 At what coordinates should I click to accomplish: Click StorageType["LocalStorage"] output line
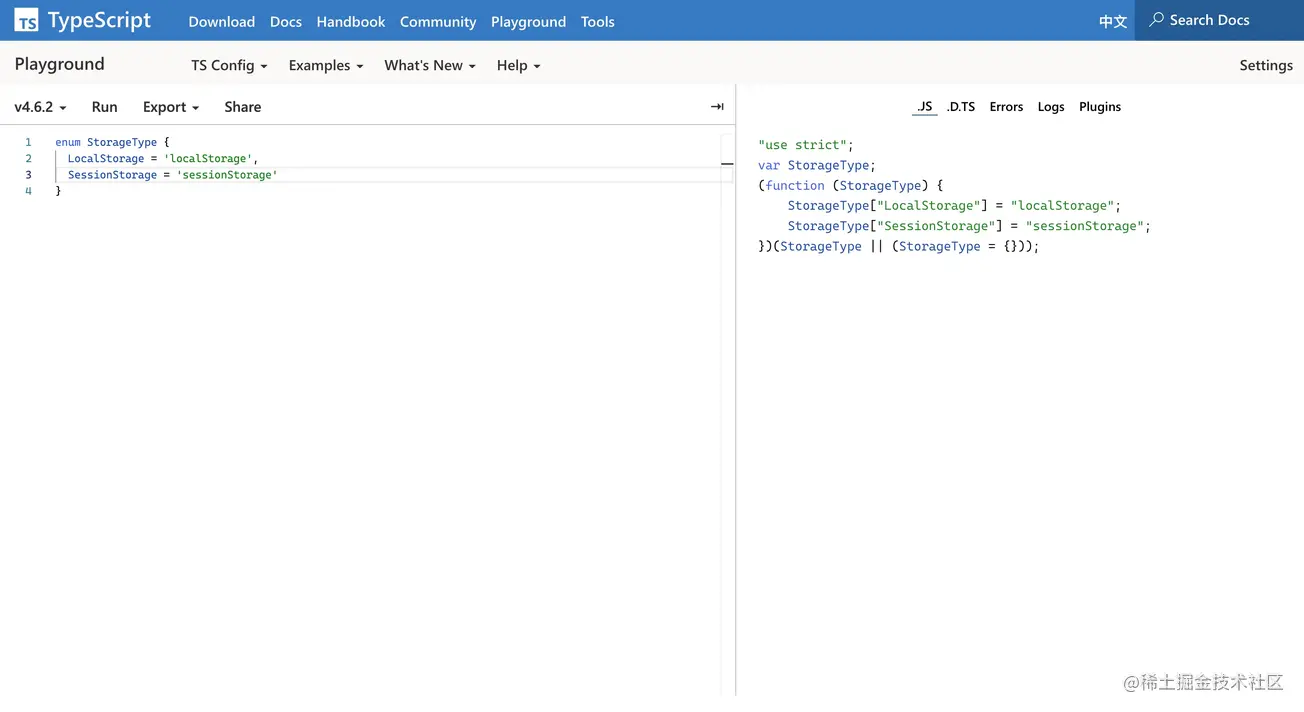(954, 205)
